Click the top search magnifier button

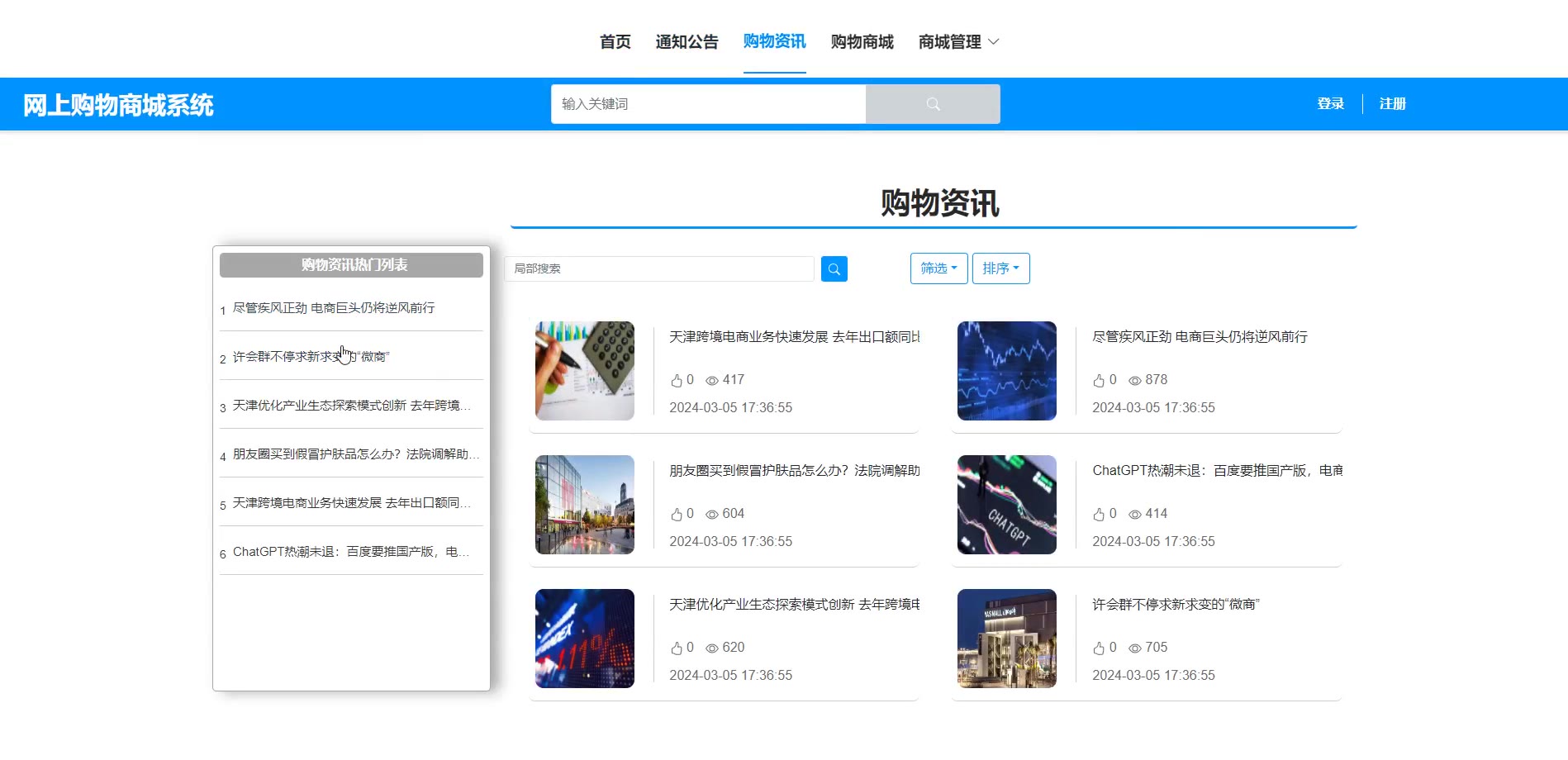coord(933,104)
